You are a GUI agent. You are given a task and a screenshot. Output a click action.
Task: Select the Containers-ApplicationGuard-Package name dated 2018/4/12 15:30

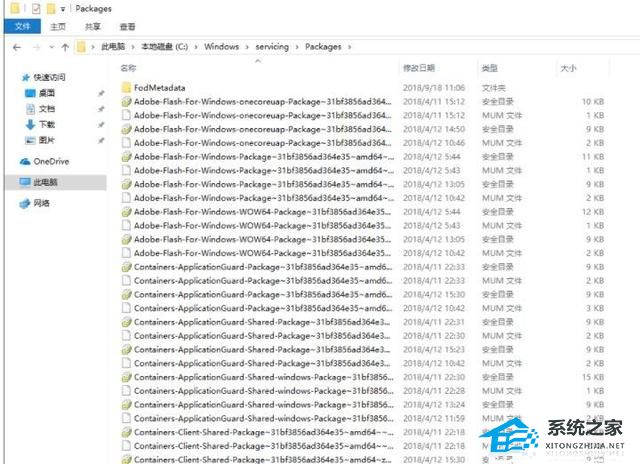pos(263,295)
